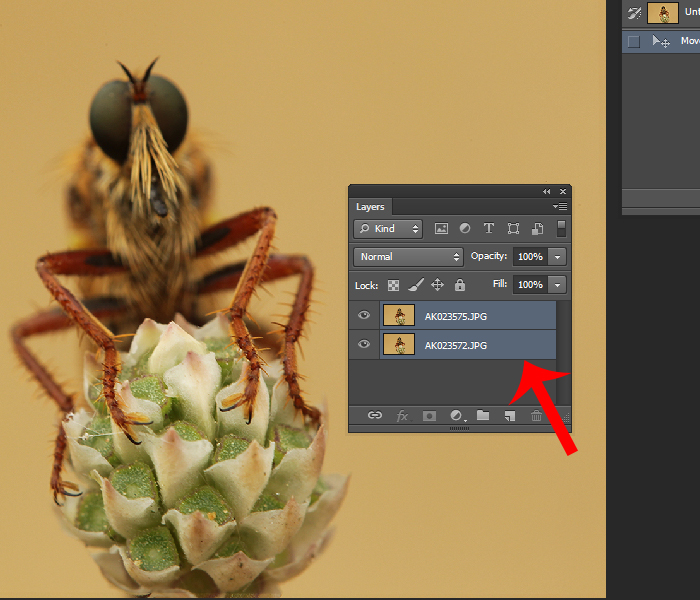This screenshot has height=600, width=700.
Task: Create a new layer with bottom icon
Action: coord(509,416)
